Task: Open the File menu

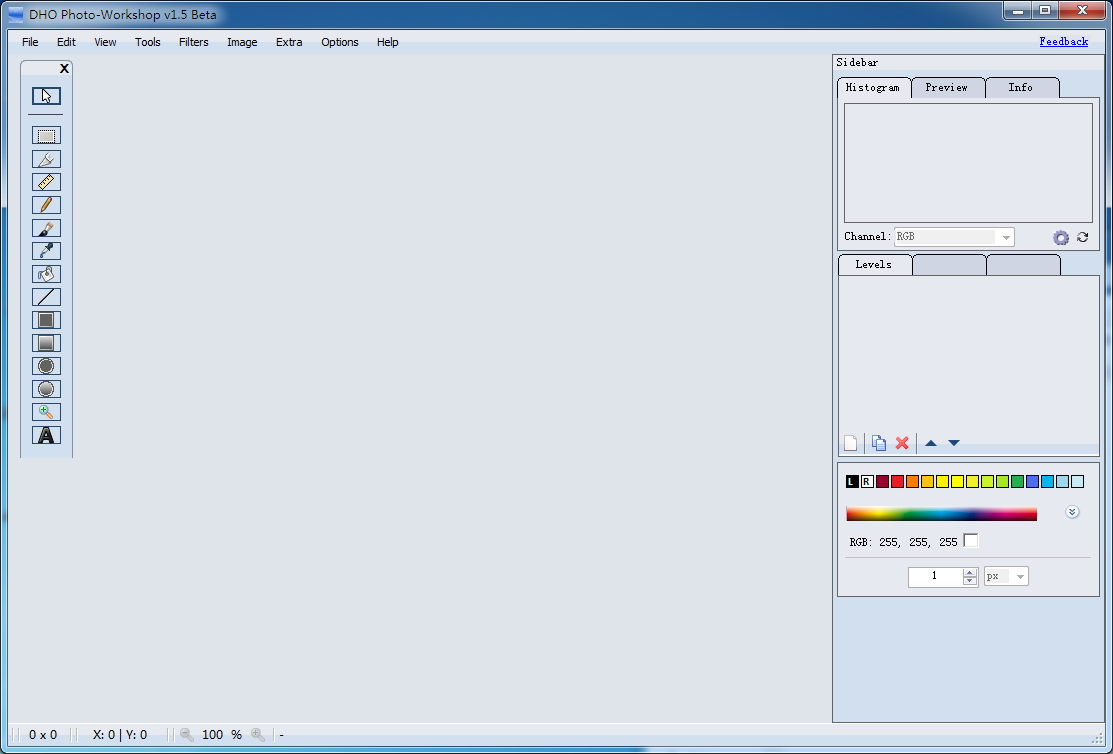Action: point(30,42)
